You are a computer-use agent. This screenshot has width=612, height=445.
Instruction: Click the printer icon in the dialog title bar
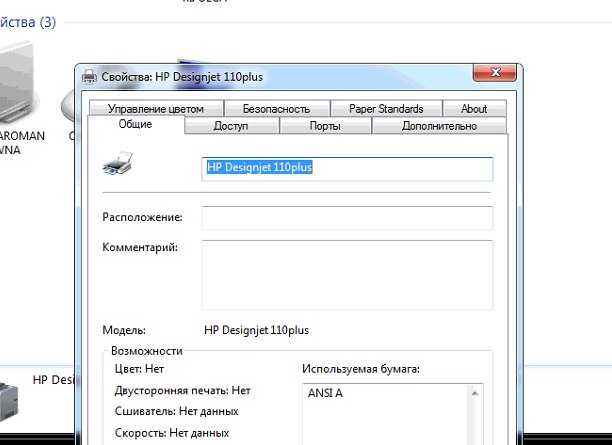click(89, 76)
